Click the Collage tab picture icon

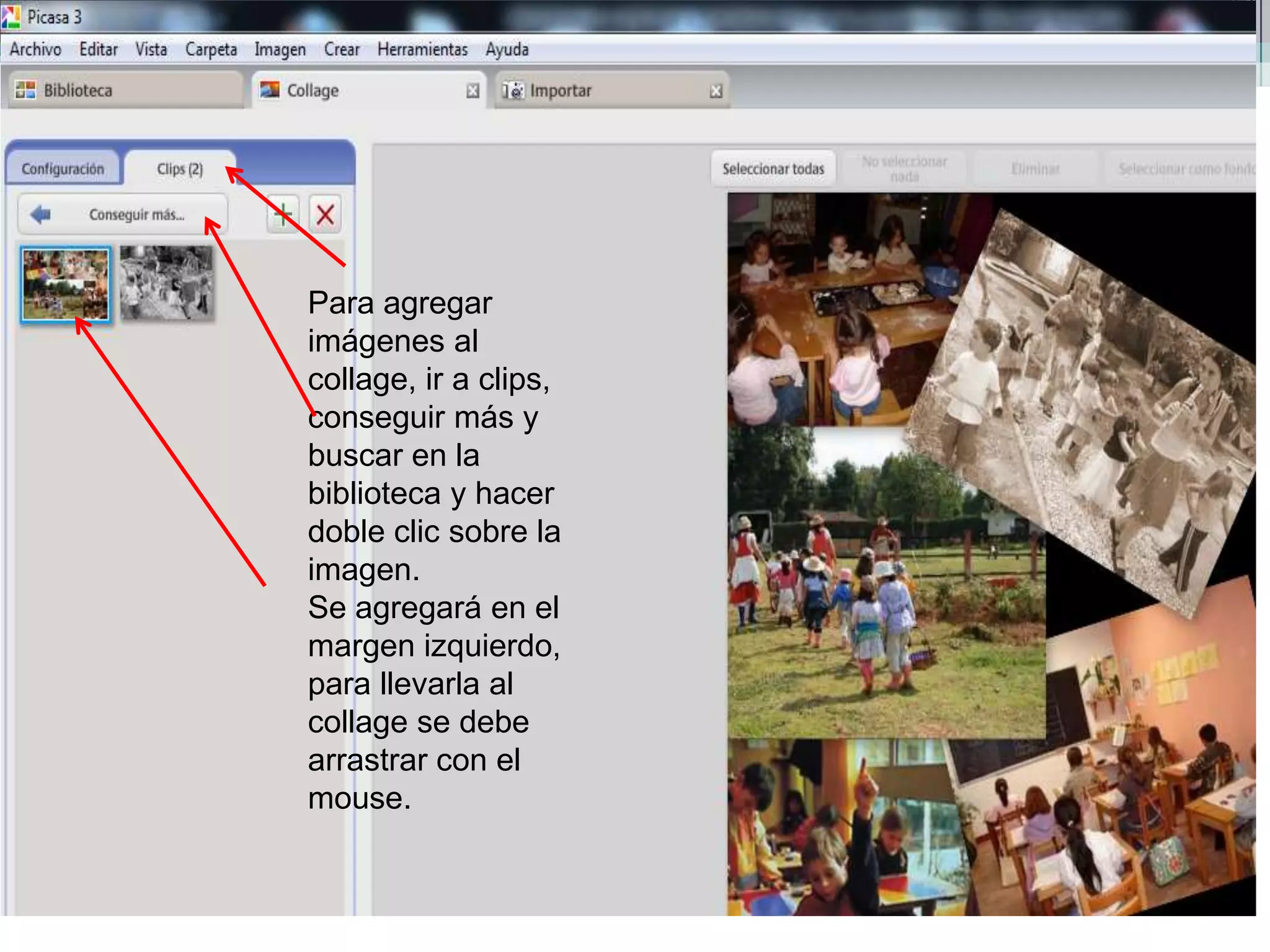[x=270, y=90]
